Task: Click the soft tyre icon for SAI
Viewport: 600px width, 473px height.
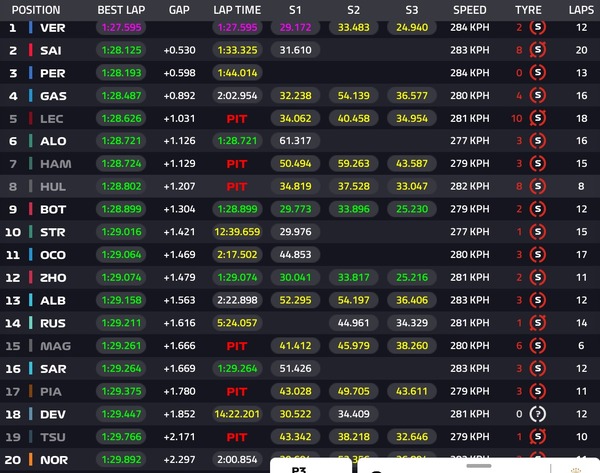Action: click(538, 50)
